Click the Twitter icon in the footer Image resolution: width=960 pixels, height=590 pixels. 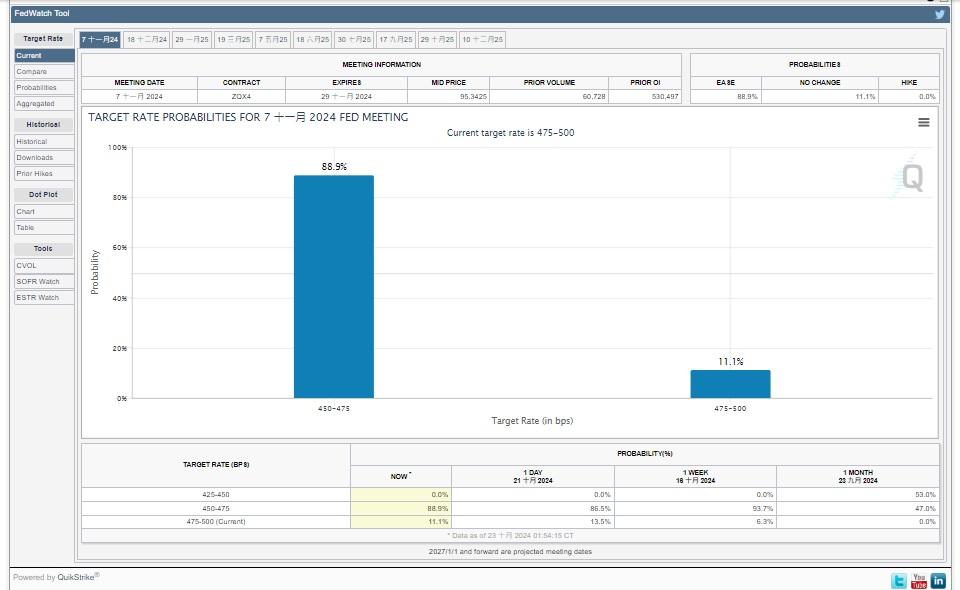tap(899, 581)
